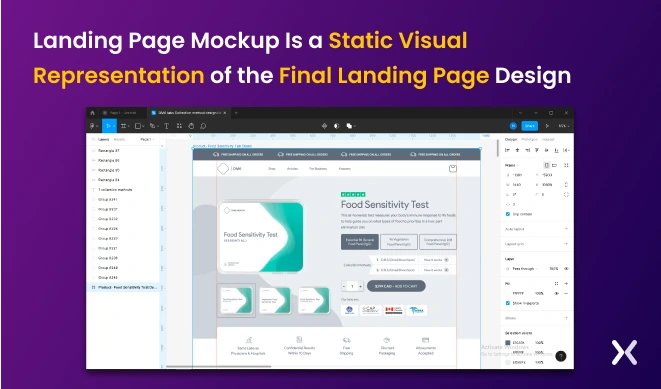Screen dimensions: 661x389
Task: Open the Layers tab
Action: [x=104, y=139]
